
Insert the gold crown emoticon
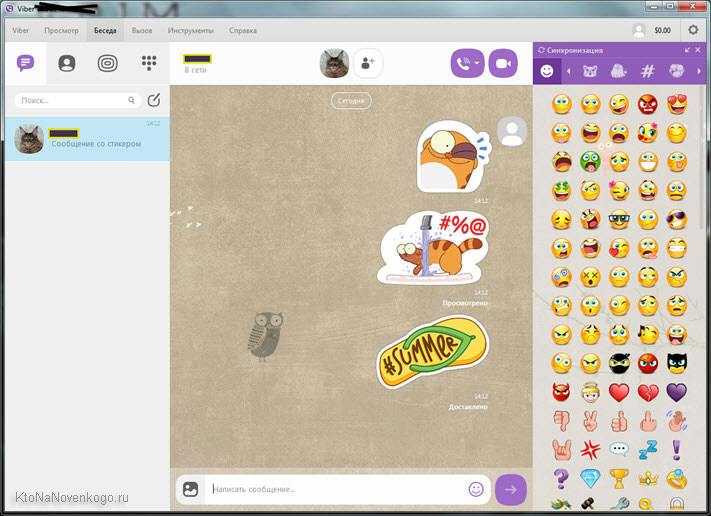point(648,478)
